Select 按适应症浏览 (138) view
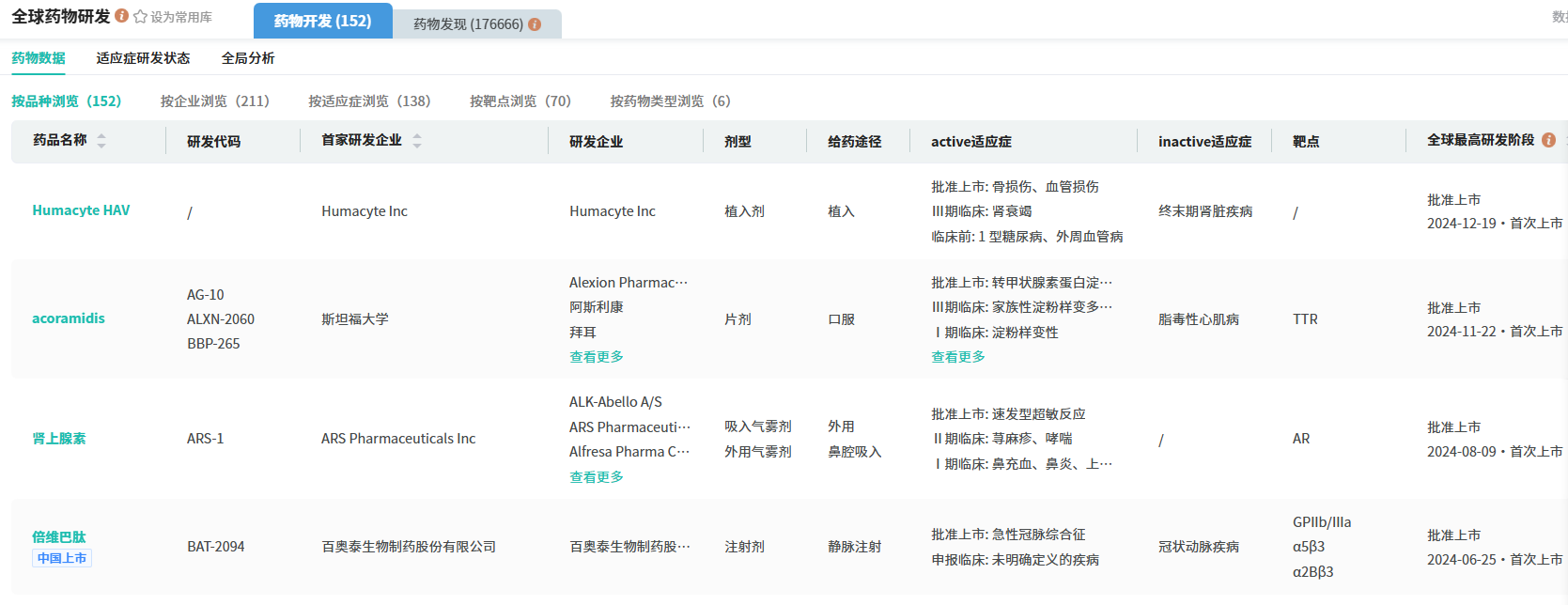Viewport: 1568px width, 605px height. tap(369, 101)
